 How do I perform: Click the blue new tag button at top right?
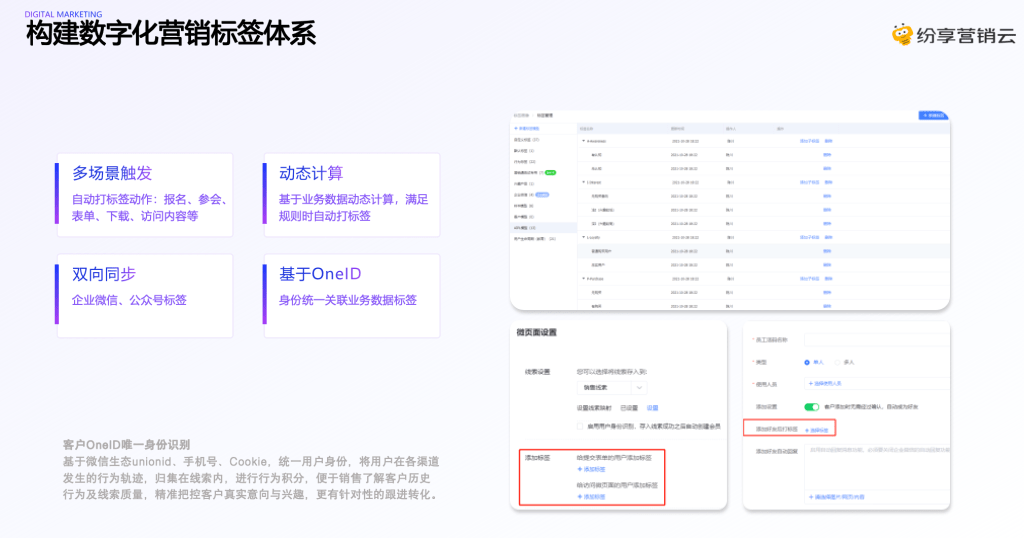[934, 116]
